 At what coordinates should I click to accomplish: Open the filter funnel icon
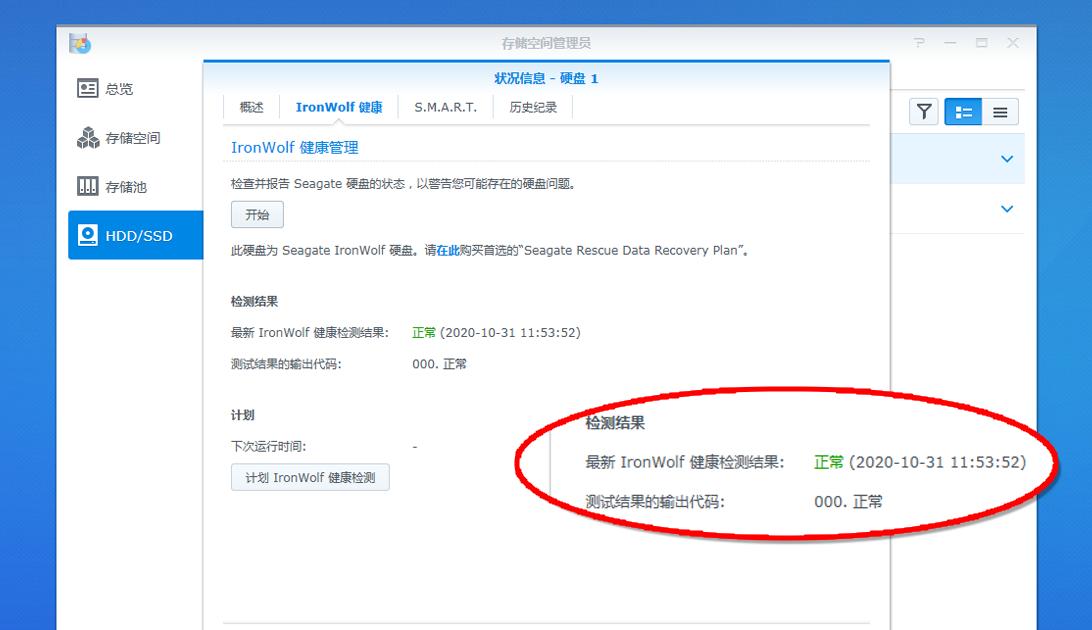pyautogui.click(x=923, y=111)
